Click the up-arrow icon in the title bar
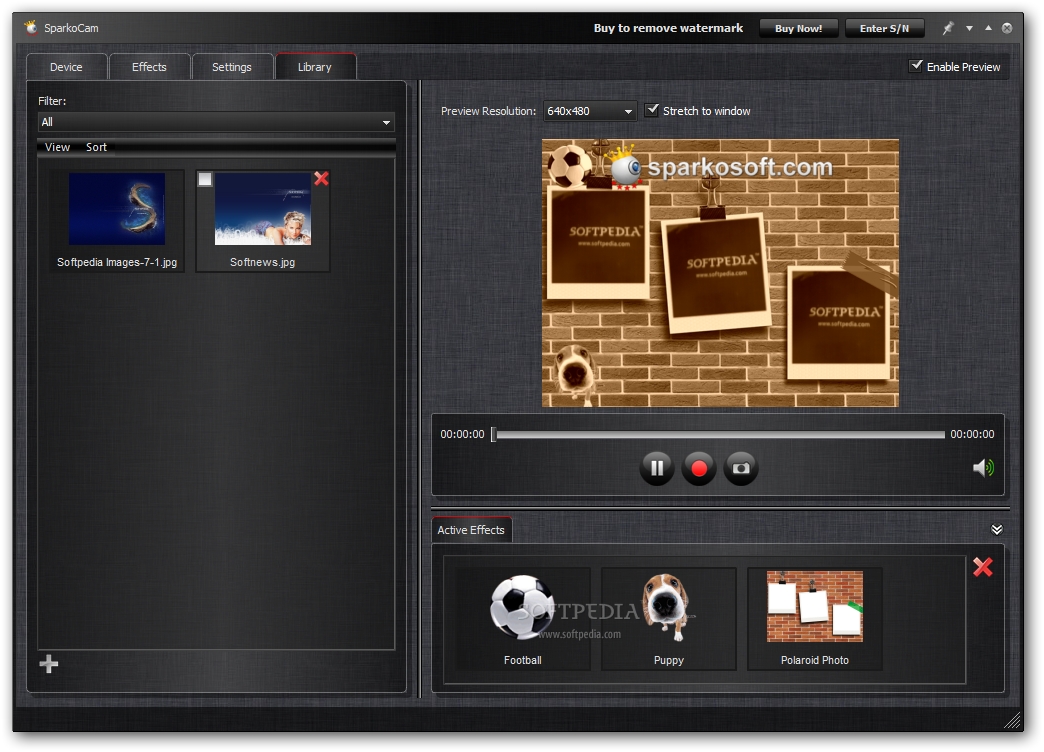The width and height of the screenshot is (1044, 752). [988, 28]
